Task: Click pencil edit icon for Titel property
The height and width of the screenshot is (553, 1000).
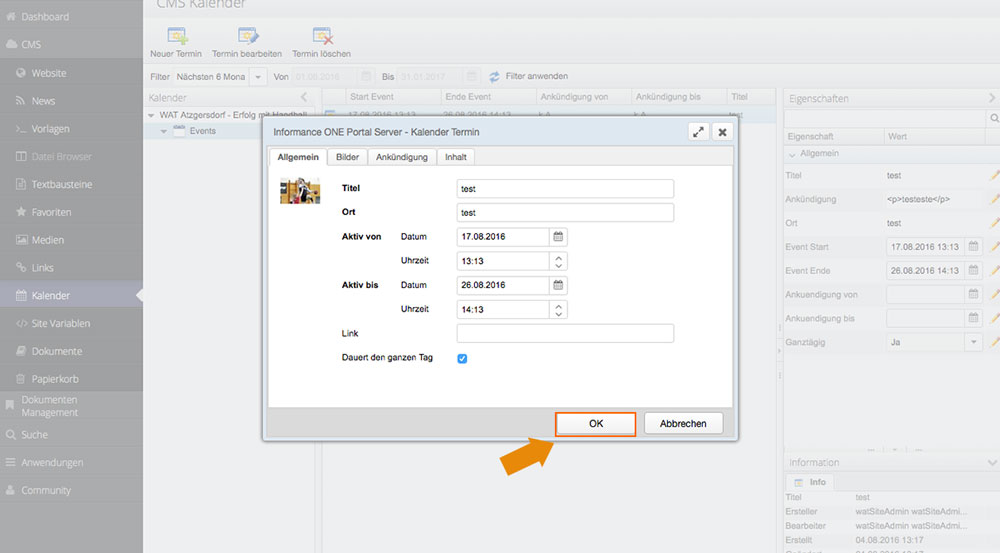Action: point(994,175)
